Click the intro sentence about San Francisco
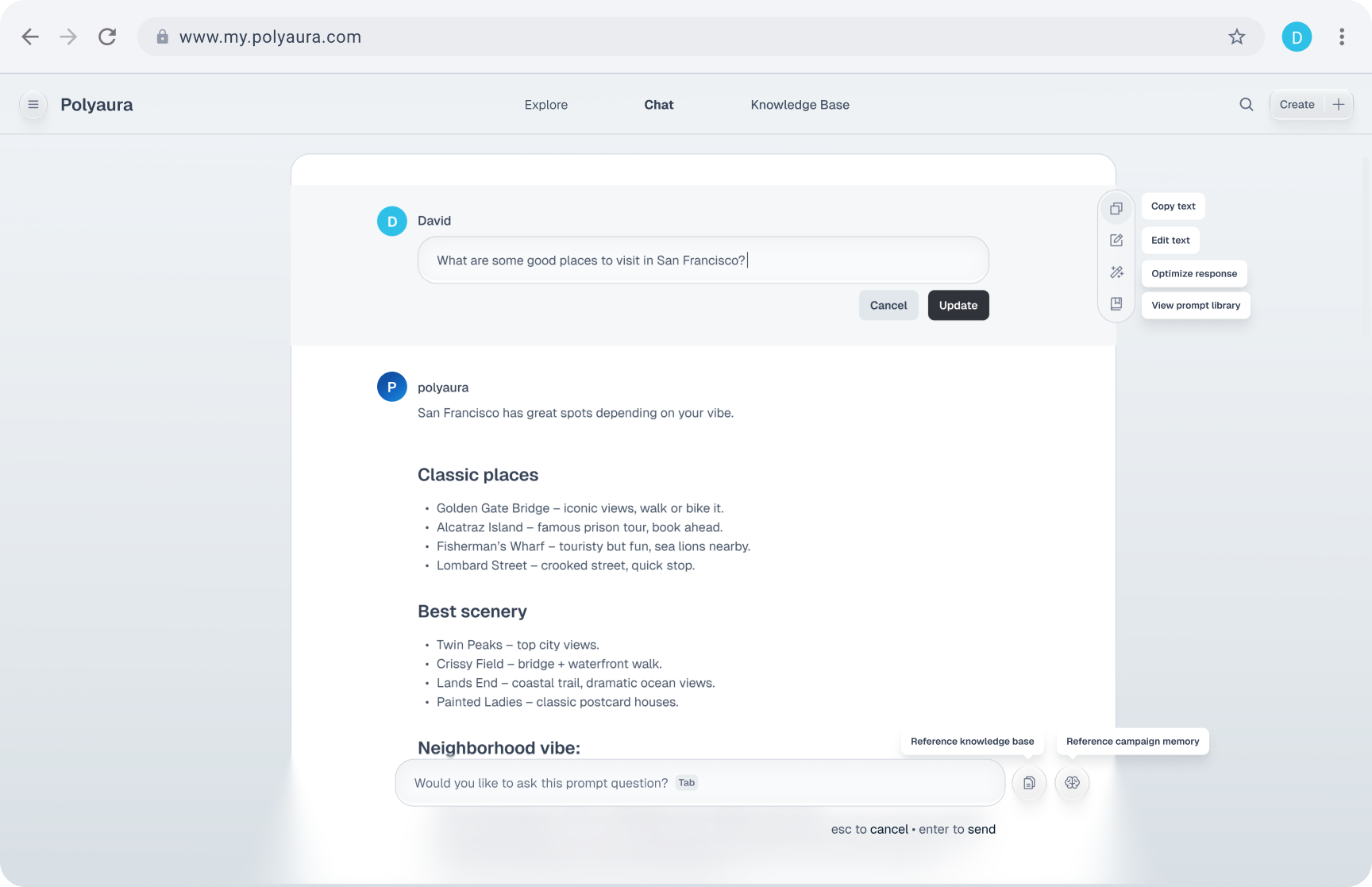Viewport: 1372px width, 887px height. (576, 413)
